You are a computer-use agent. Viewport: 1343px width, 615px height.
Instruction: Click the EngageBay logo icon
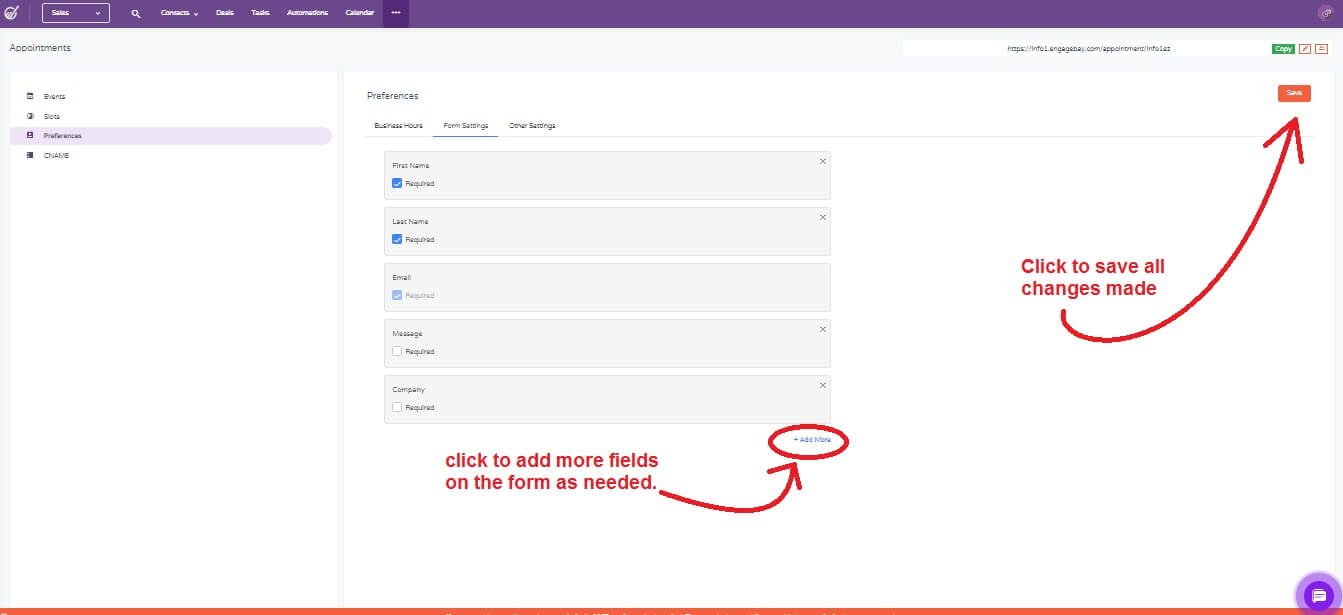tap(12, 13)
